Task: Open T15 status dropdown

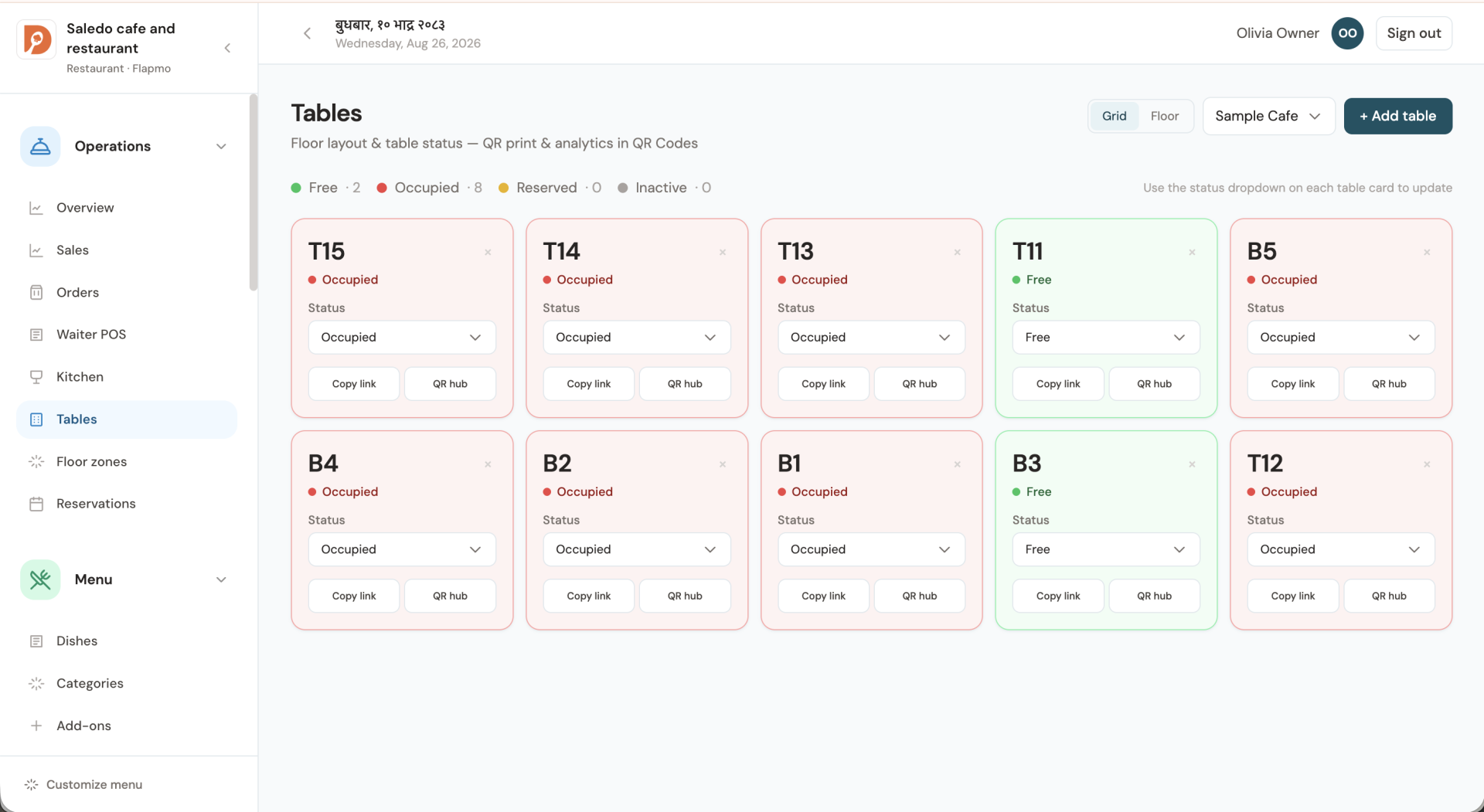Action: click(x=402, y=338)
